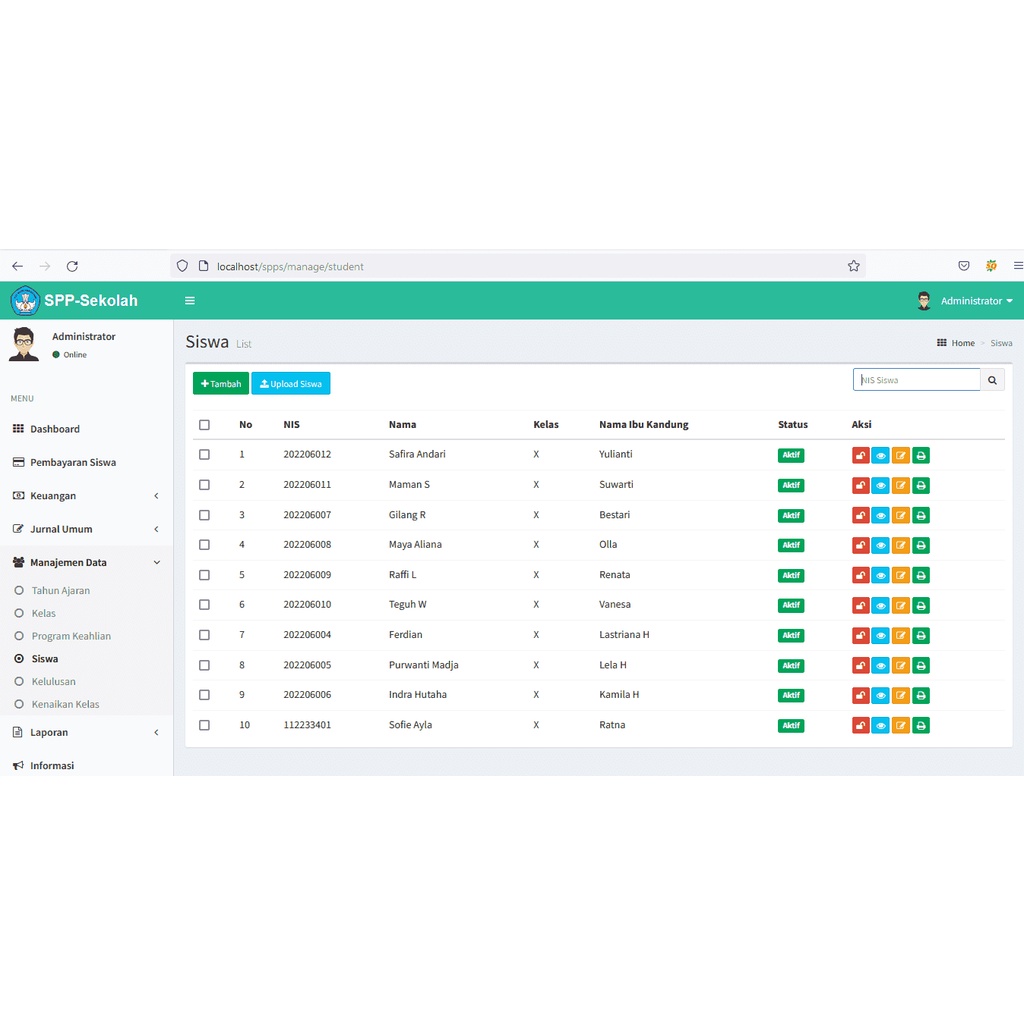Click the search magnifier icon button

pos(992,380)
